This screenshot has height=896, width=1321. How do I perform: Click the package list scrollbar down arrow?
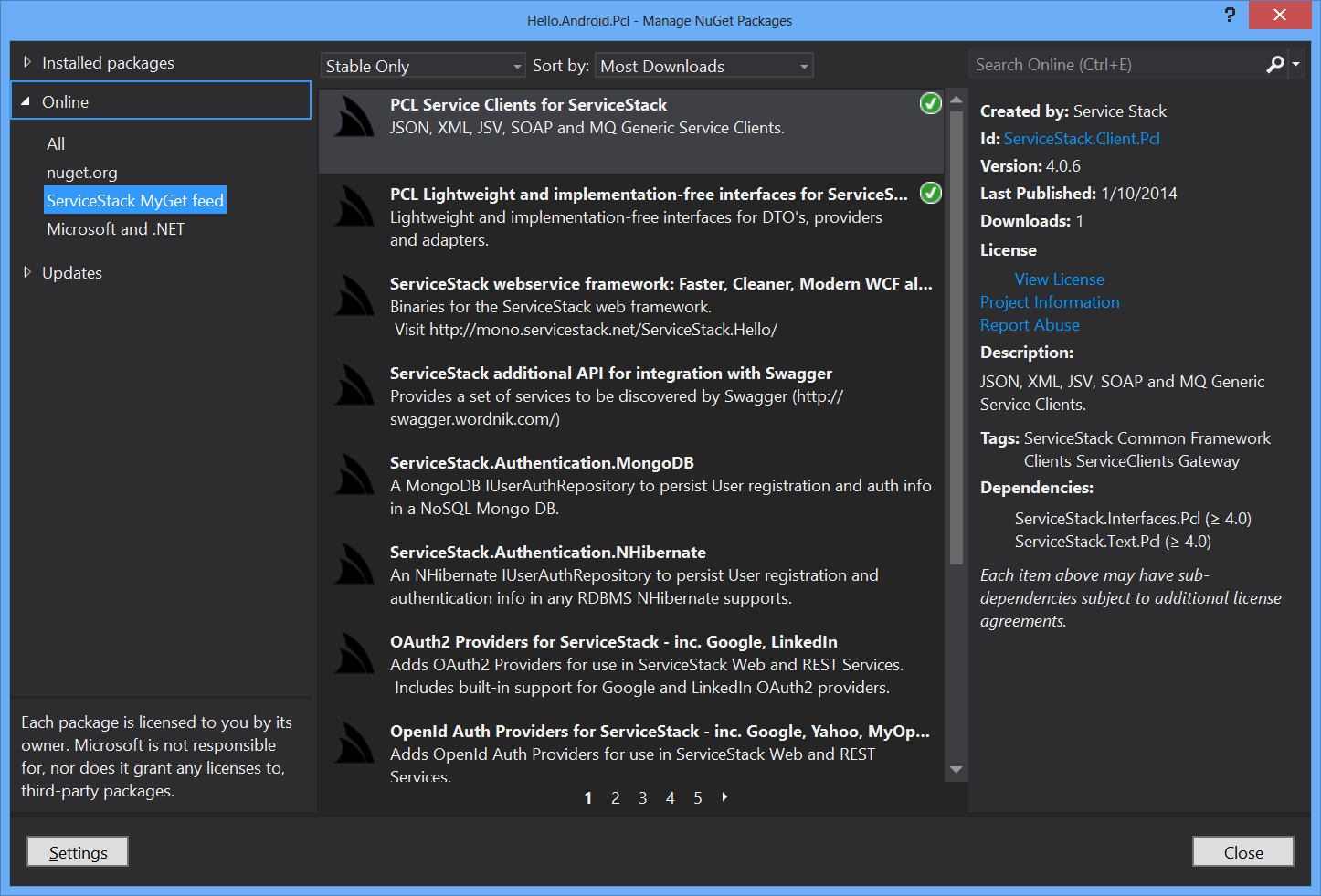pyautogui.click(x=956, y=770)
